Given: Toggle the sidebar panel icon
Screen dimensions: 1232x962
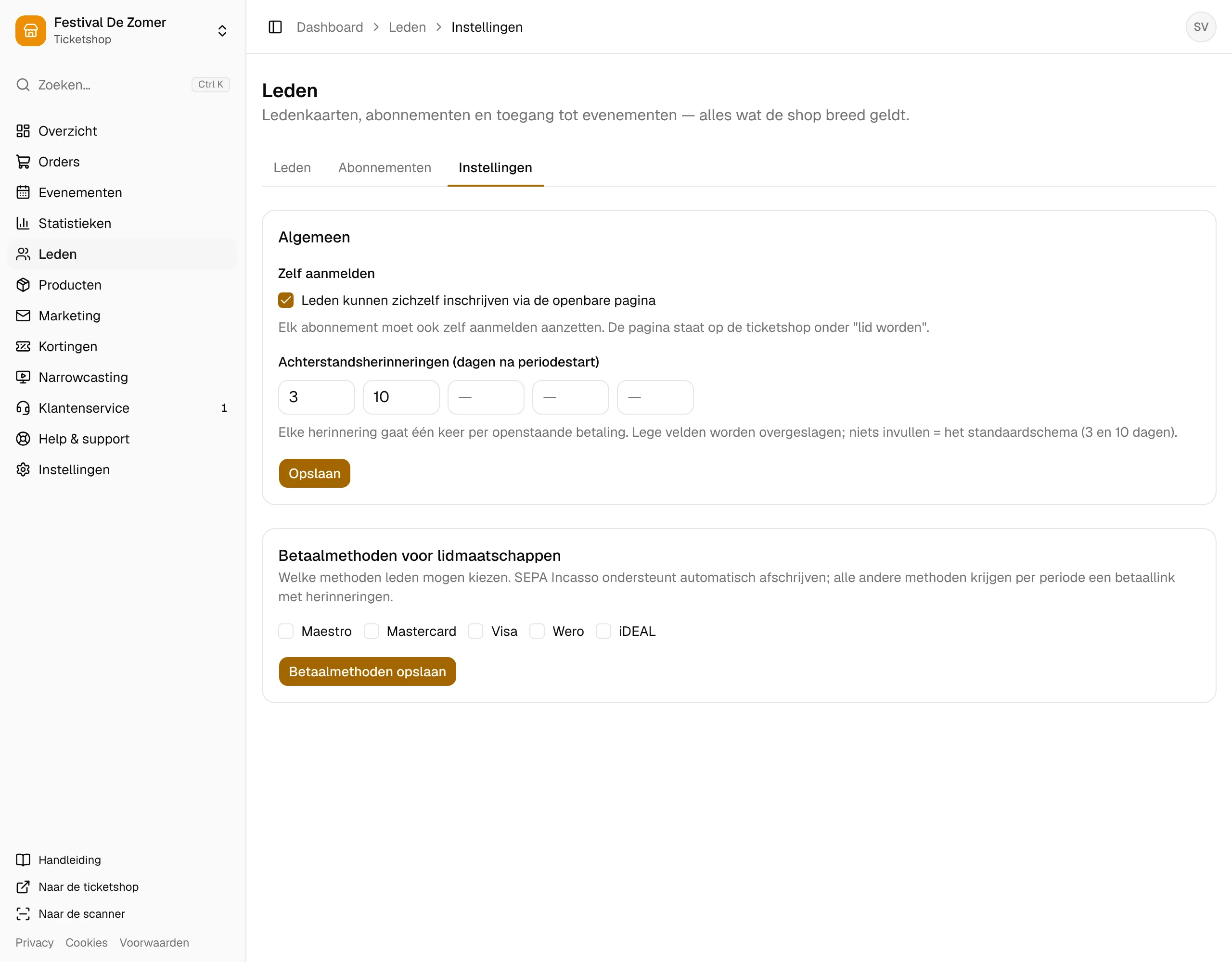Looking at the screenshot, I should click(x=275, y=27).
